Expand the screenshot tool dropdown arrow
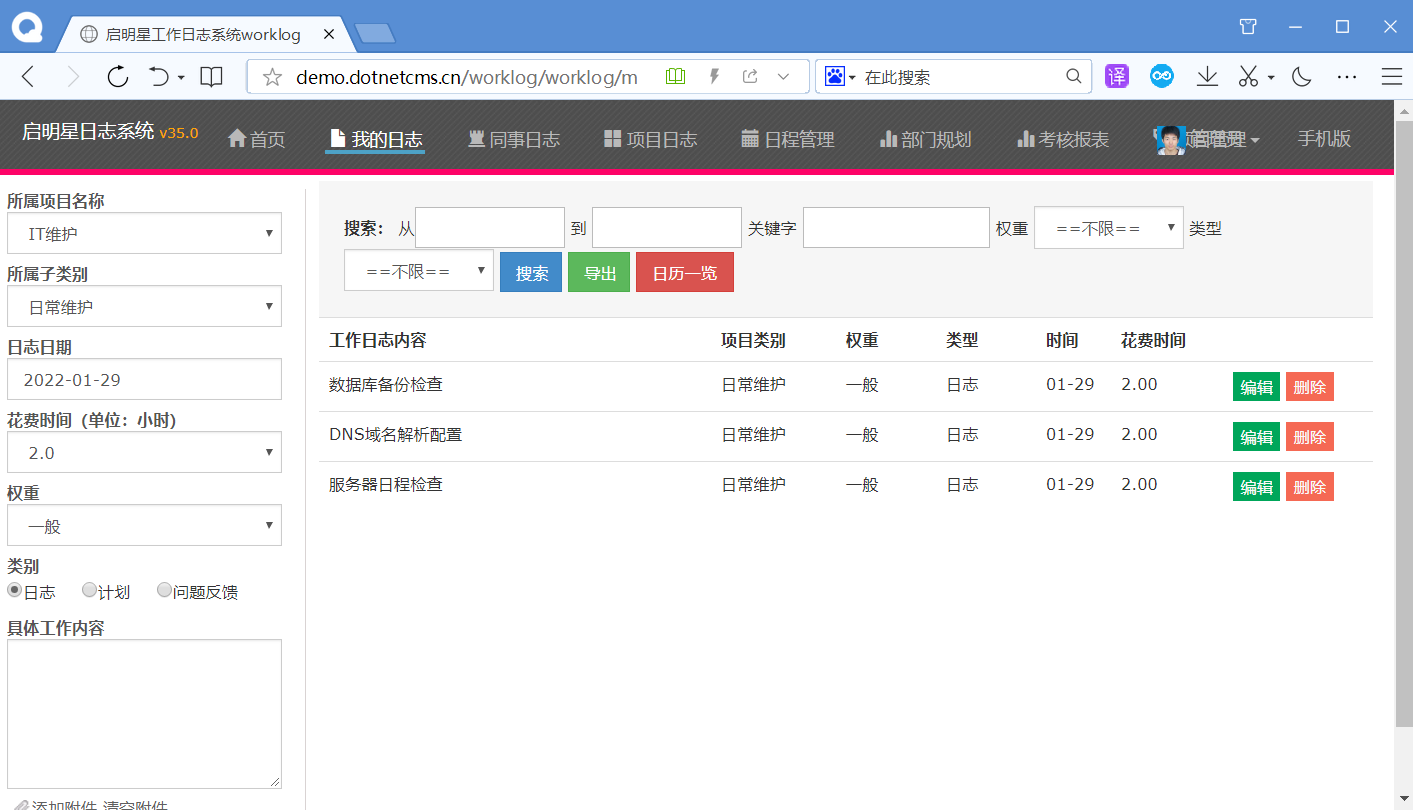This screenshot has width=1413, height=810. tap(1271, 77)
